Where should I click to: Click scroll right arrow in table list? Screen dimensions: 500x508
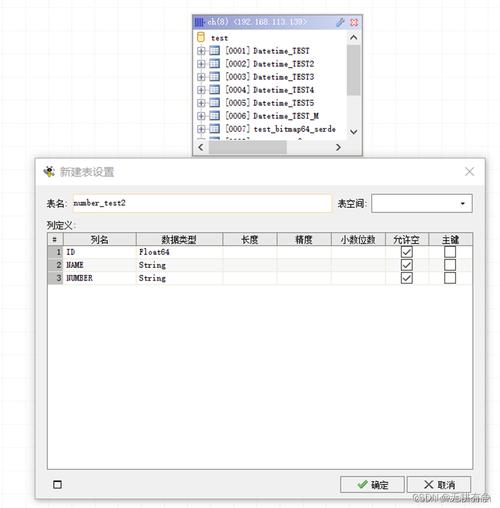[338, 147]
